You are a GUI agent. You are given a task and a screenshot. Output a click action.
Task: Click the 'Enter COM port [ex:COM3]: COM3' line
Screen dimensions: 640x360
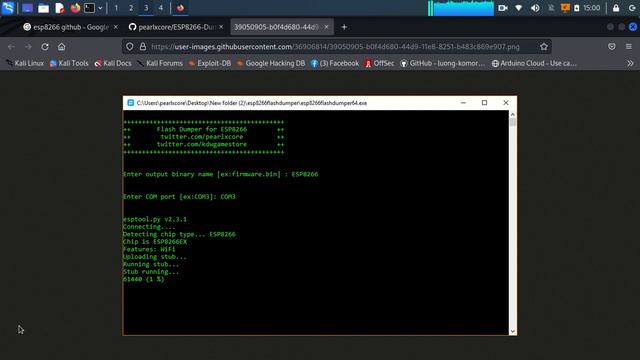pyautogui.click(x=179, y=197)
